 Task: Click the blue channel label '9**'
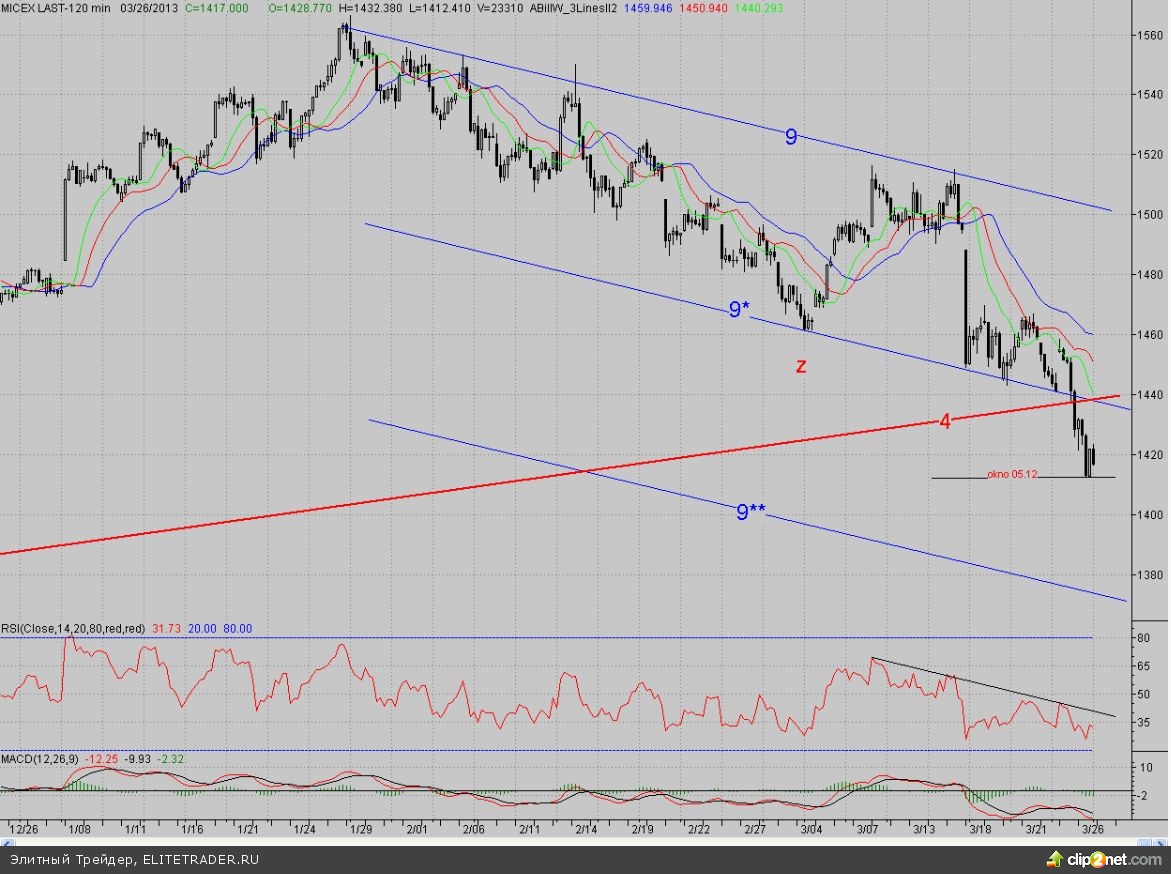(x=750, y=513)
